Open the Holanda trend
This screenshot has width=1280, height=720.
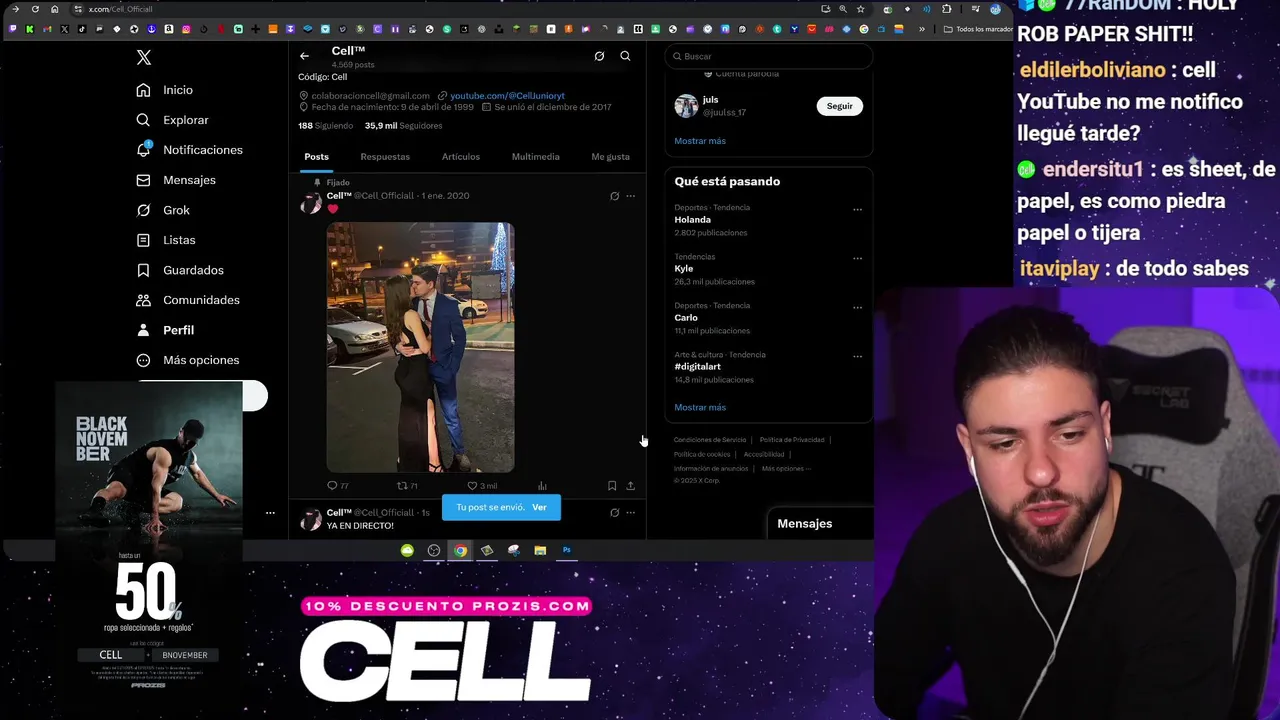[692, 220]
